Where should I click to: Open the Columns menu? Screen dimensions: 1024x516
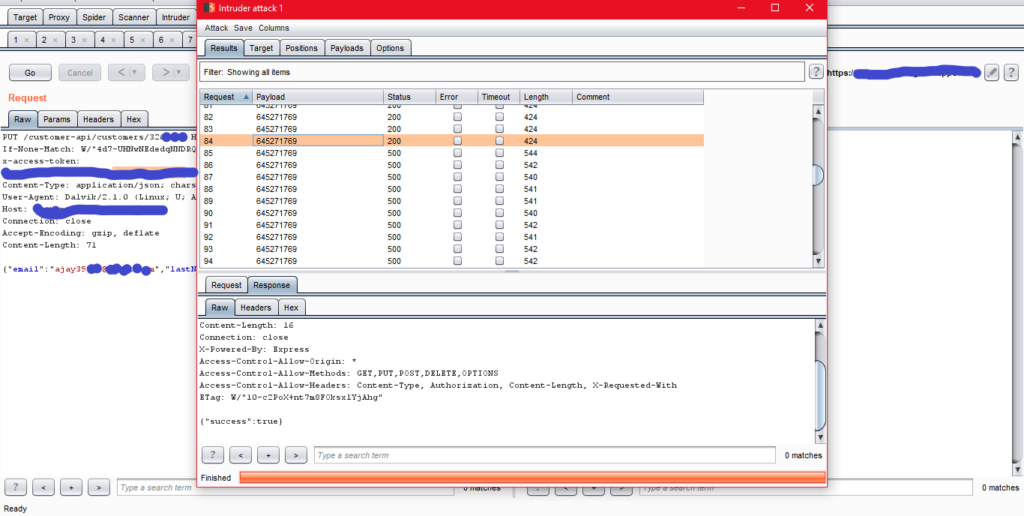(273, 28)
